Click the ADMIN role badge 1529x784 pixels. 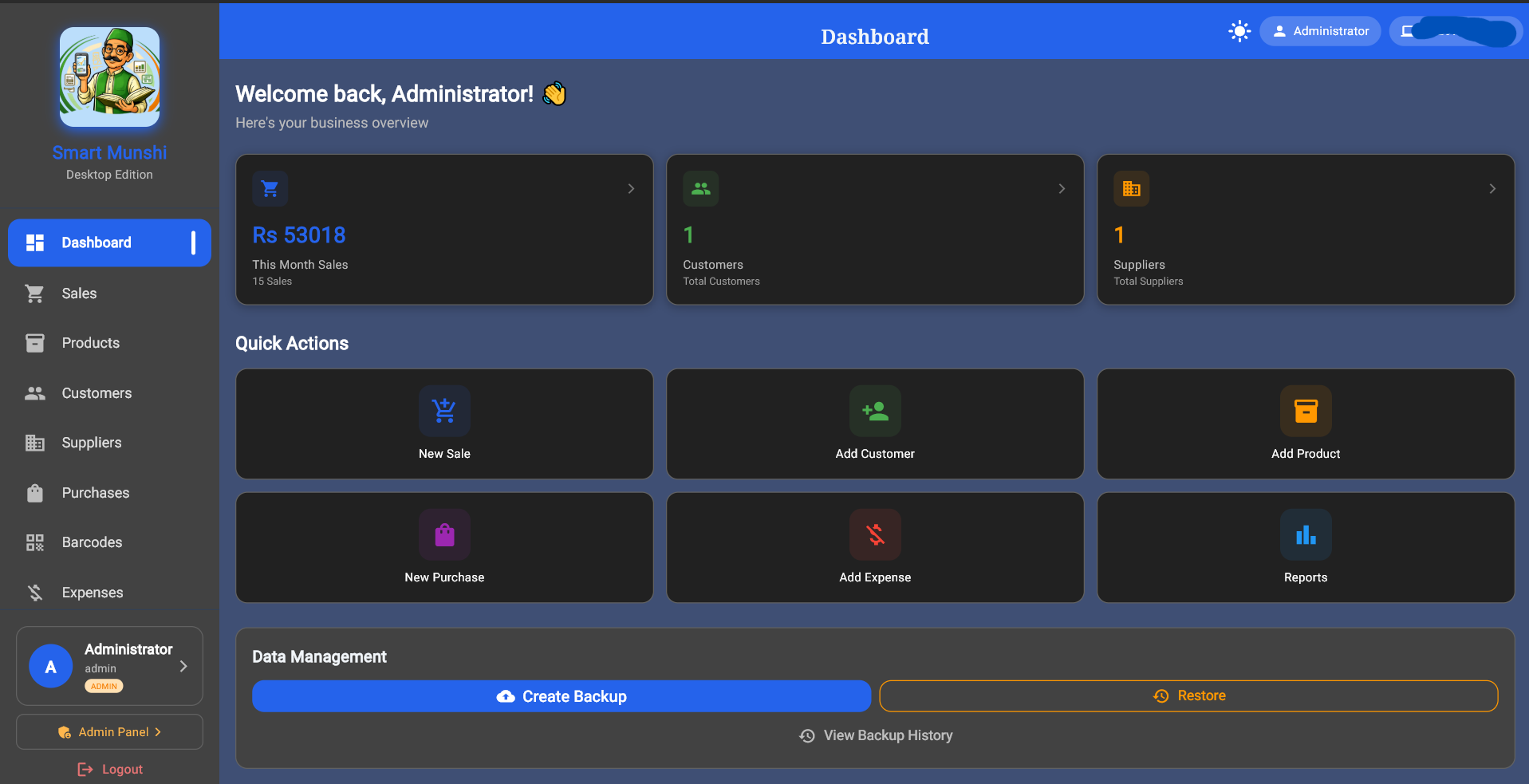click(x=104, y=686)
